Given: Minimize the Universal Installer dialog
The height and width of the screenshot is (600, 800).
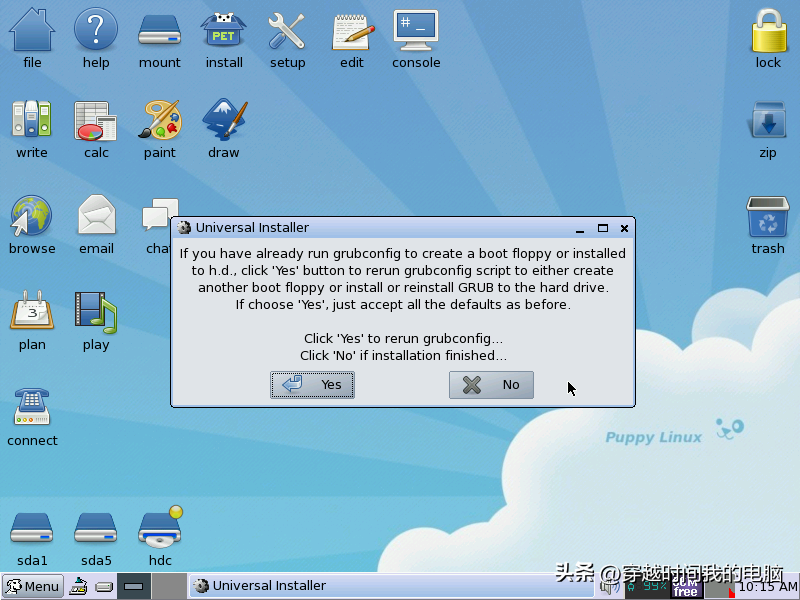Looking at the screenshot, I should [580, 229].
